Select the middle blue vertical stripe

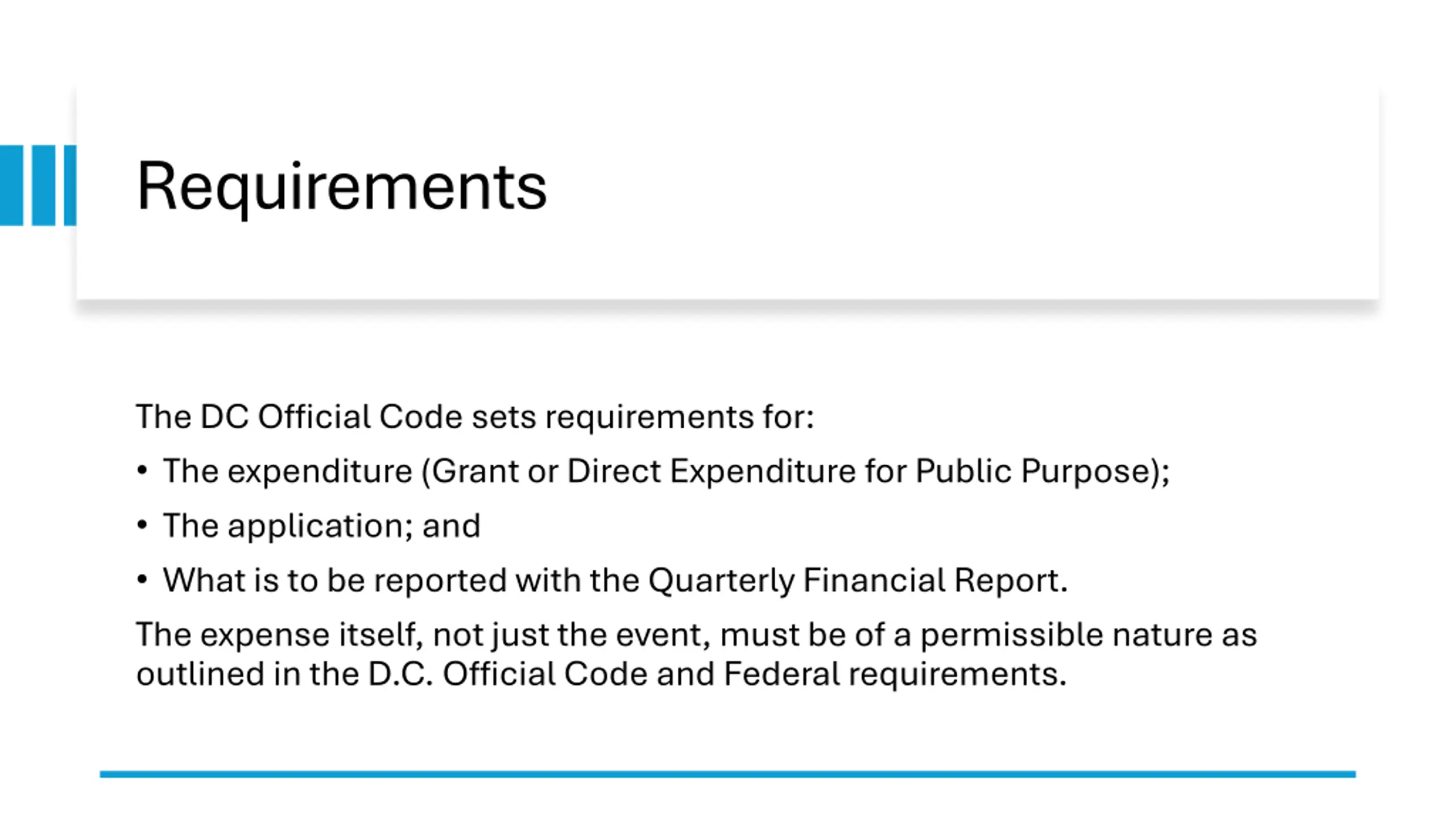point(44,185)
